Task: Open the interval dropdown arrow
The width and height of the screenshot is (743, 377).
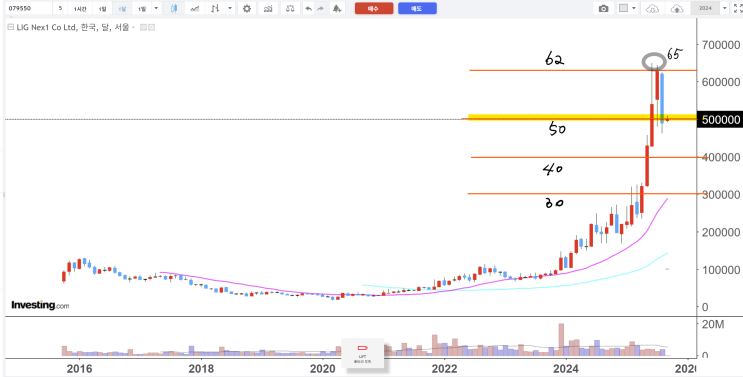Action: 156,9
